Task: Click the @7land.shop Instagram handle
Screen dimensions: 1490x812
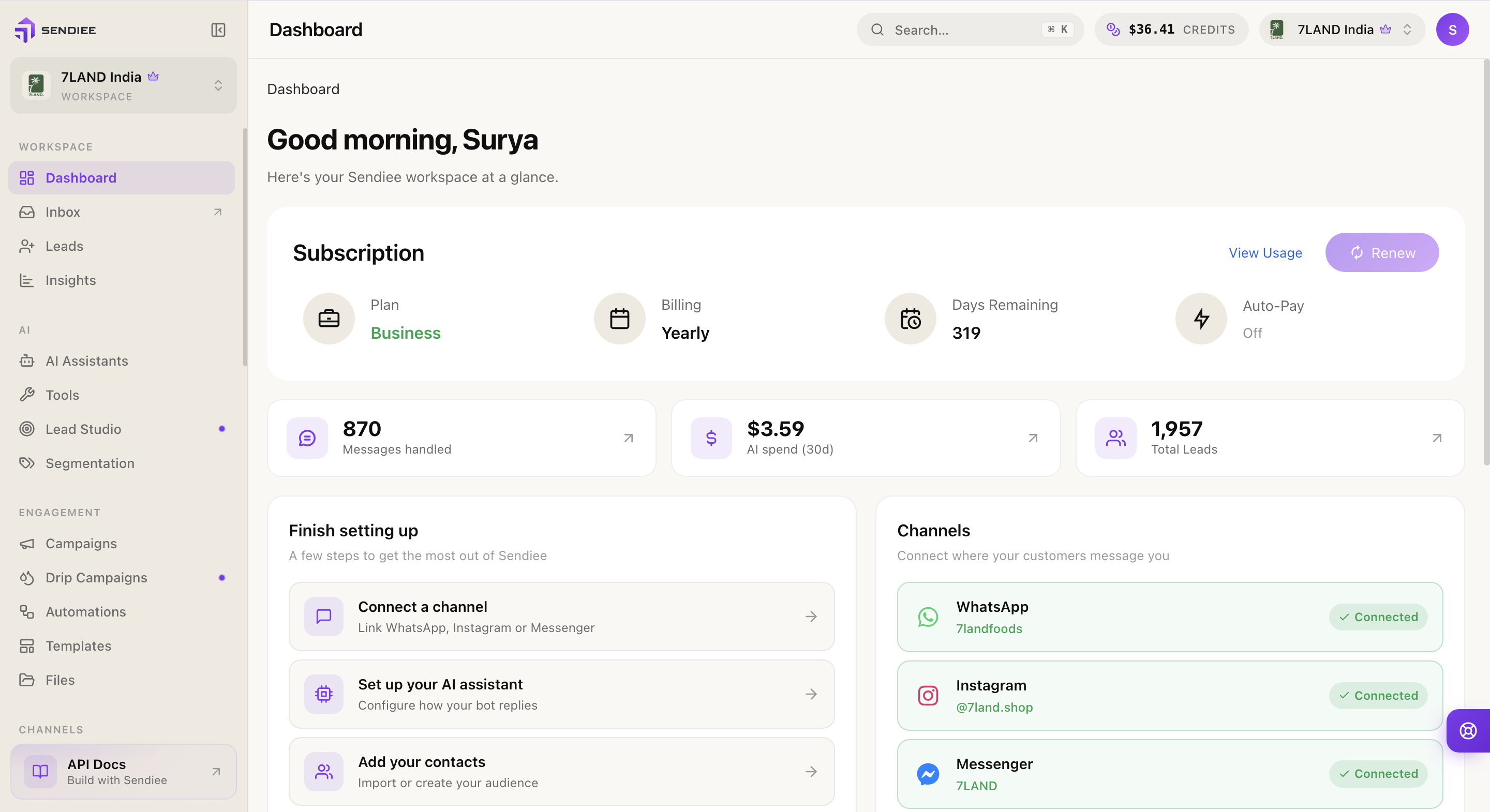Action: pyautogui.click(x=994, y=708)
